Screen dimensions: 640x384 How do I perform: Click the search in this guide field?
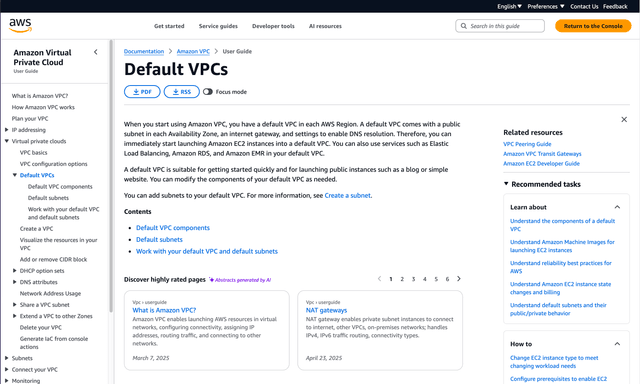[x=500, y=26]
